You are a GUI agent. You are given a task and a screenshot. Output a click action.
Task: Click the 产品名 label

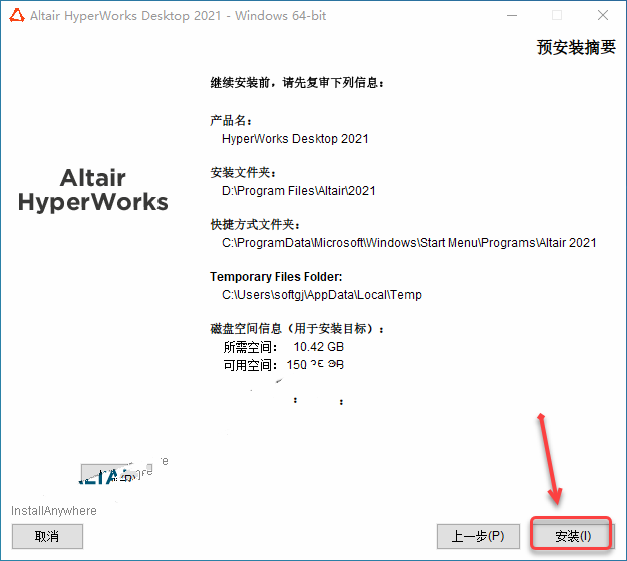point(231,120)
